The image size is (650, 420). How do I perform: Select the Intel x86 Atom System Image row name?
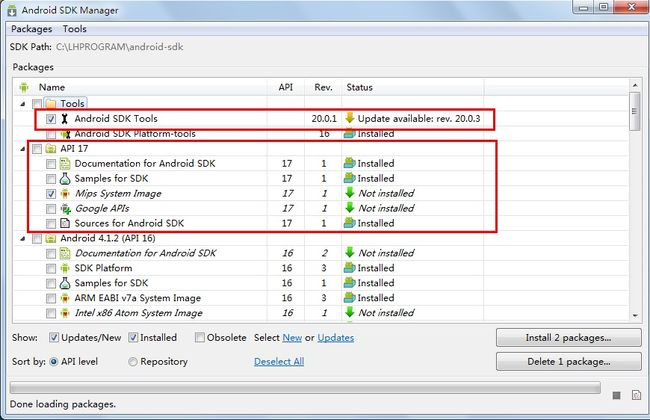pos(138,313)
